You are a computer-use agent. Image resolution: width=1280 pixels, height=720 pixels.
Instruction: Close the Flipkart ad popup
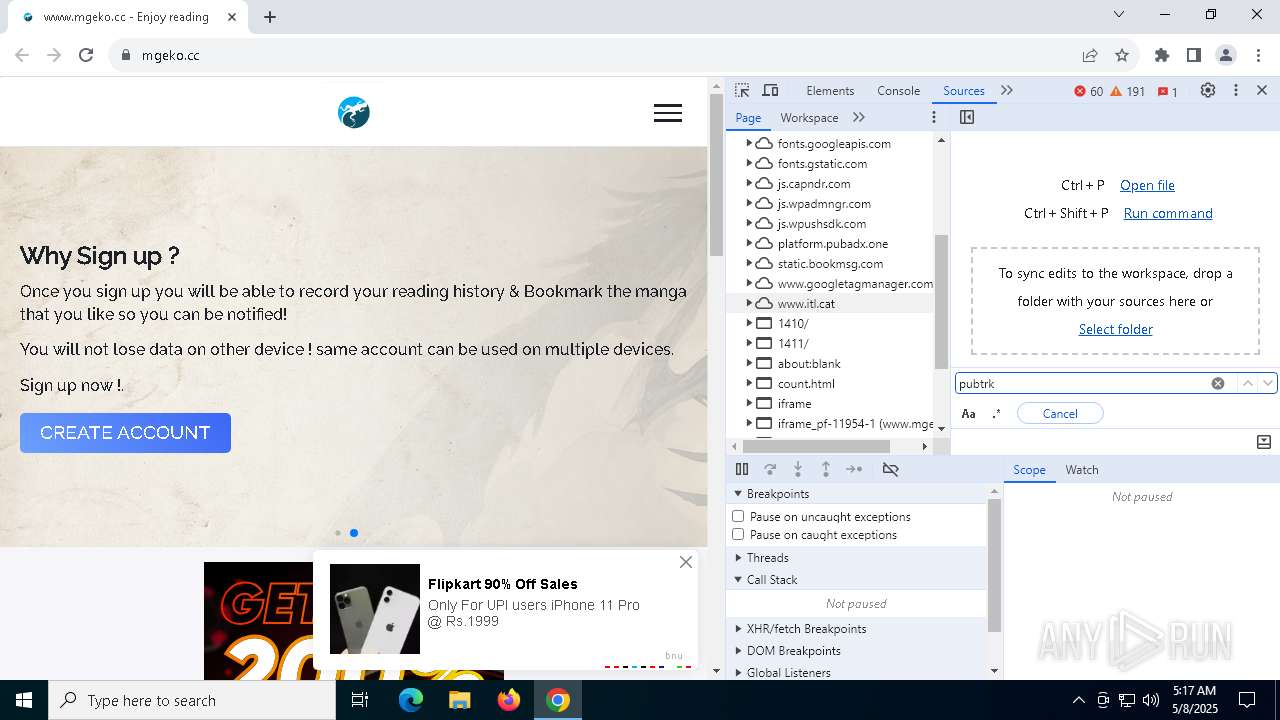pyautogui.click(x=686, y=562)
